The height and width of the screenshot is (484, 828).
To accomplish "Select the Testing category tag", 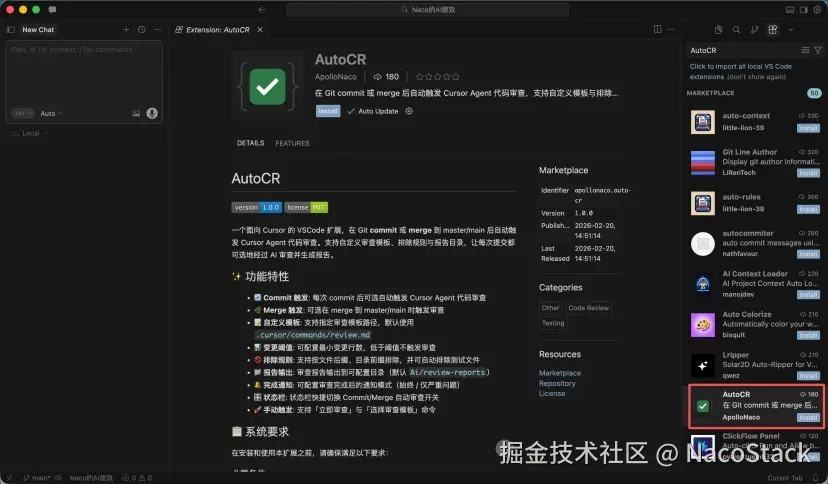I will pos(553,323).
